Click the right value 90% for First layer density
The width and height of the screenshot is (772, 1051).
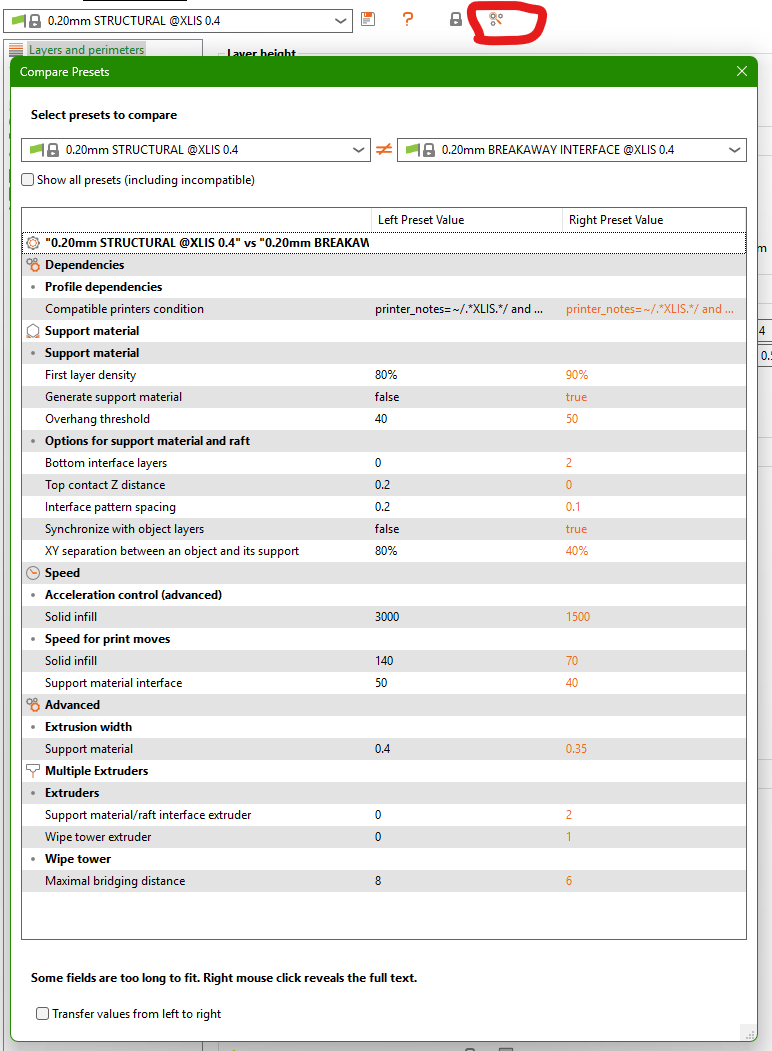point(577,375)
